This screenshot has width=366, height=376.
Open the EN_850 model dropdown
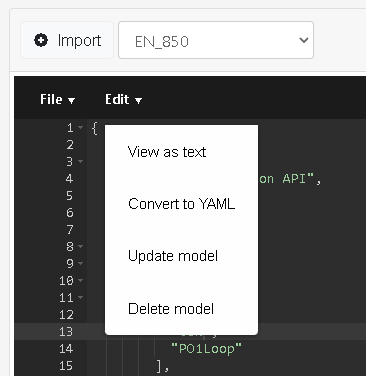(216, 40)
